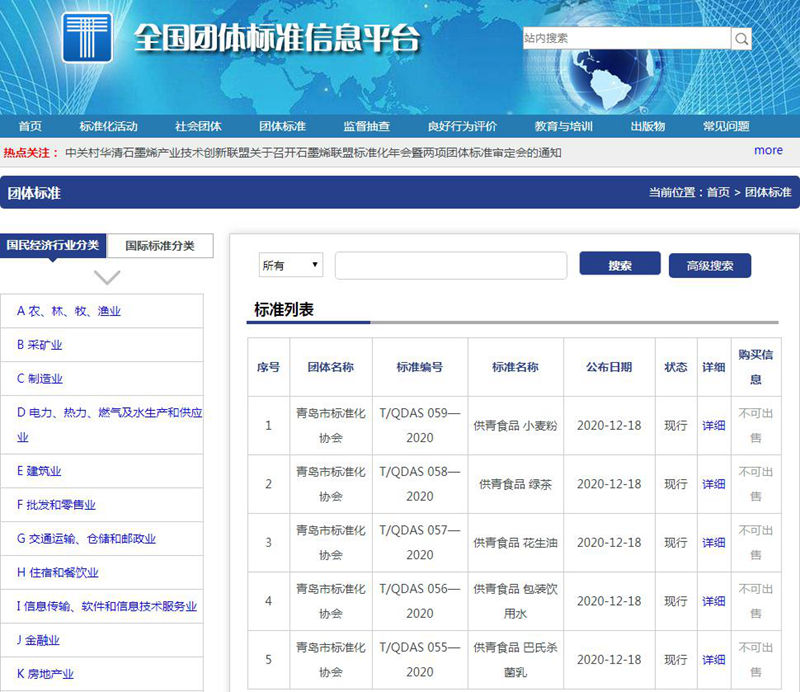800x692 pixels.
Task: Select category G 交通运输、仓储和邮政业
Action: point(86,538)
